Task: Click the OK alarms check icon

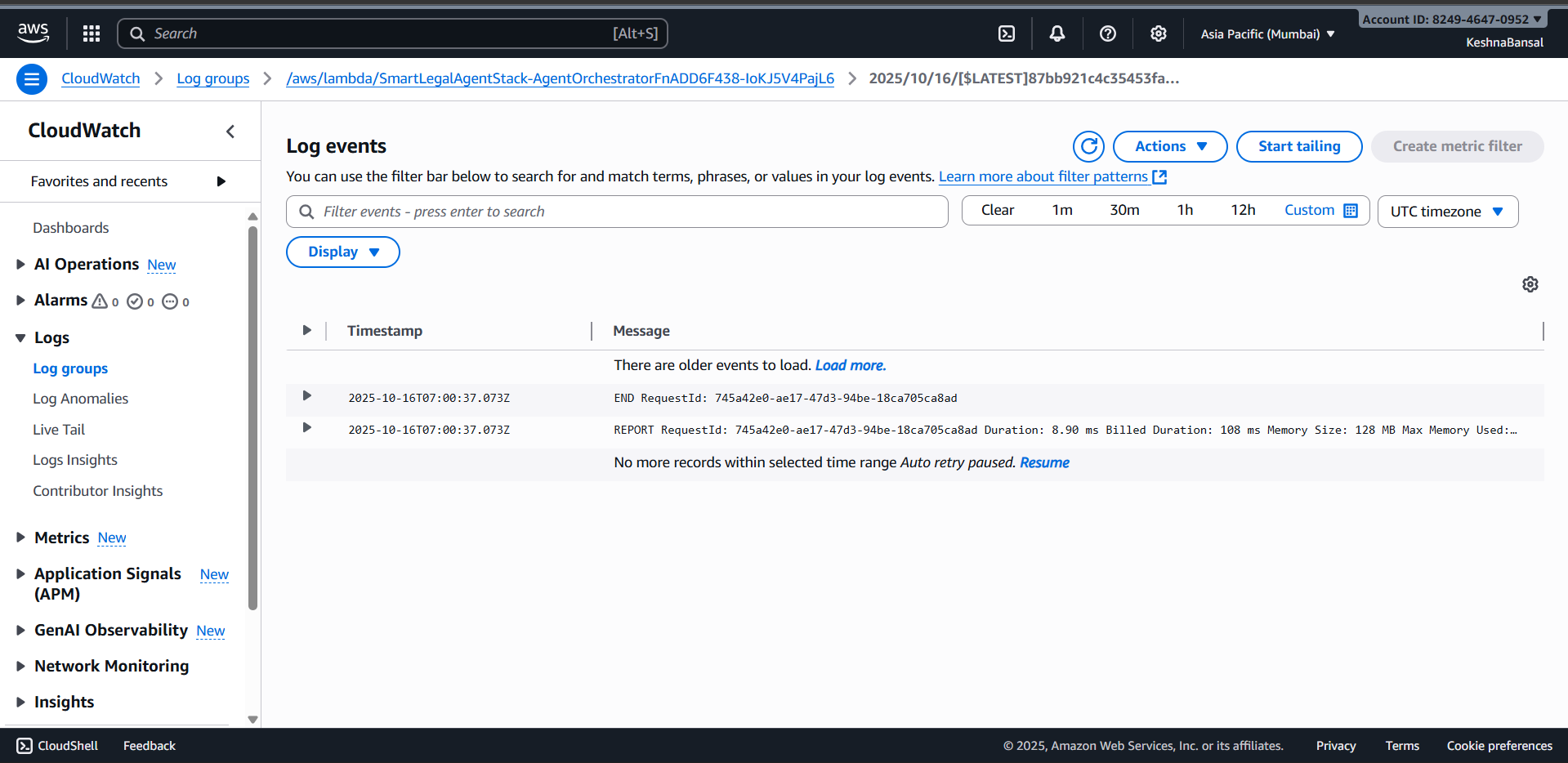Action: point(135,301)
